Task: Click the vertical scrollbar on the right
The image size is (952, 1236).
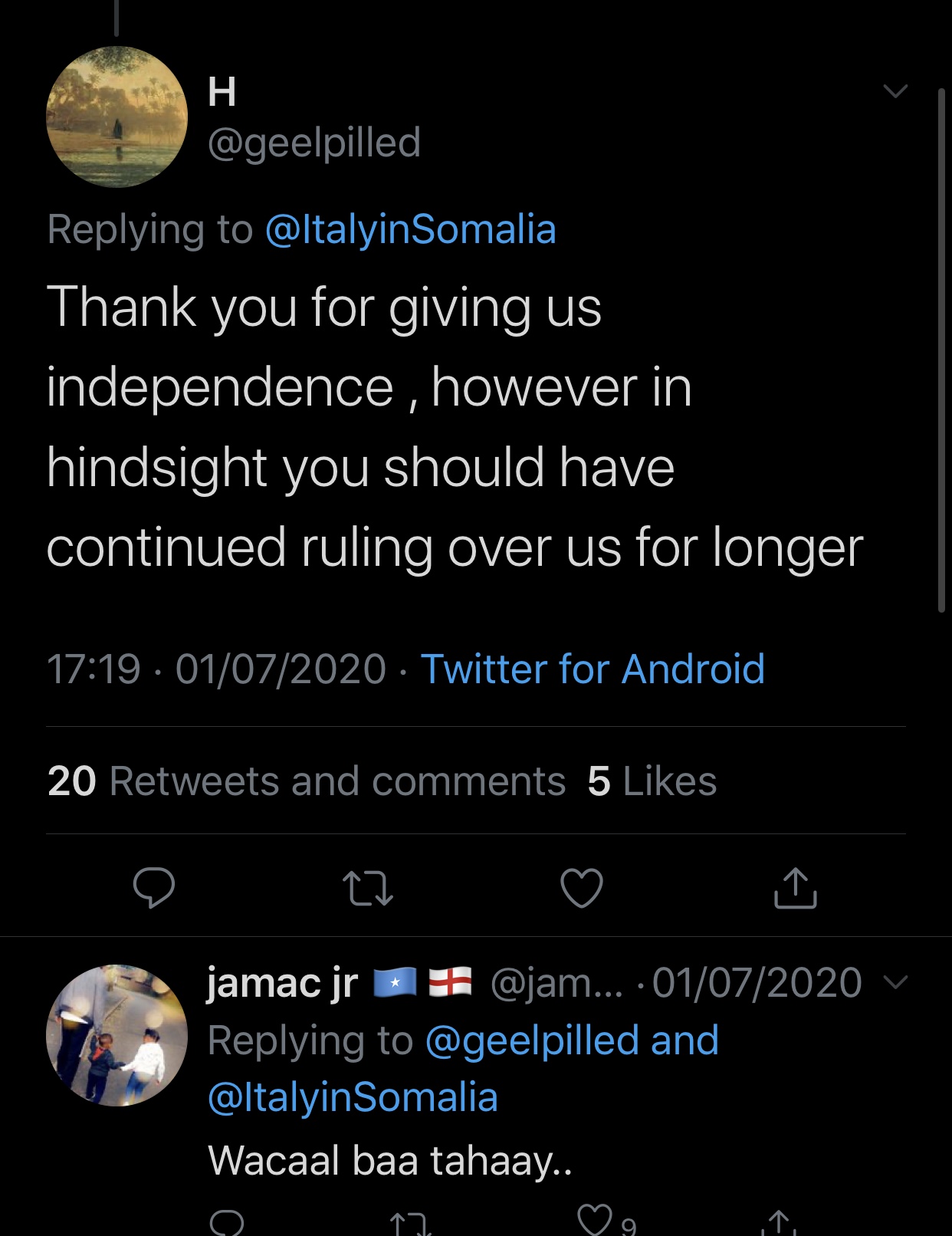Action: click(x=941, y=350)
